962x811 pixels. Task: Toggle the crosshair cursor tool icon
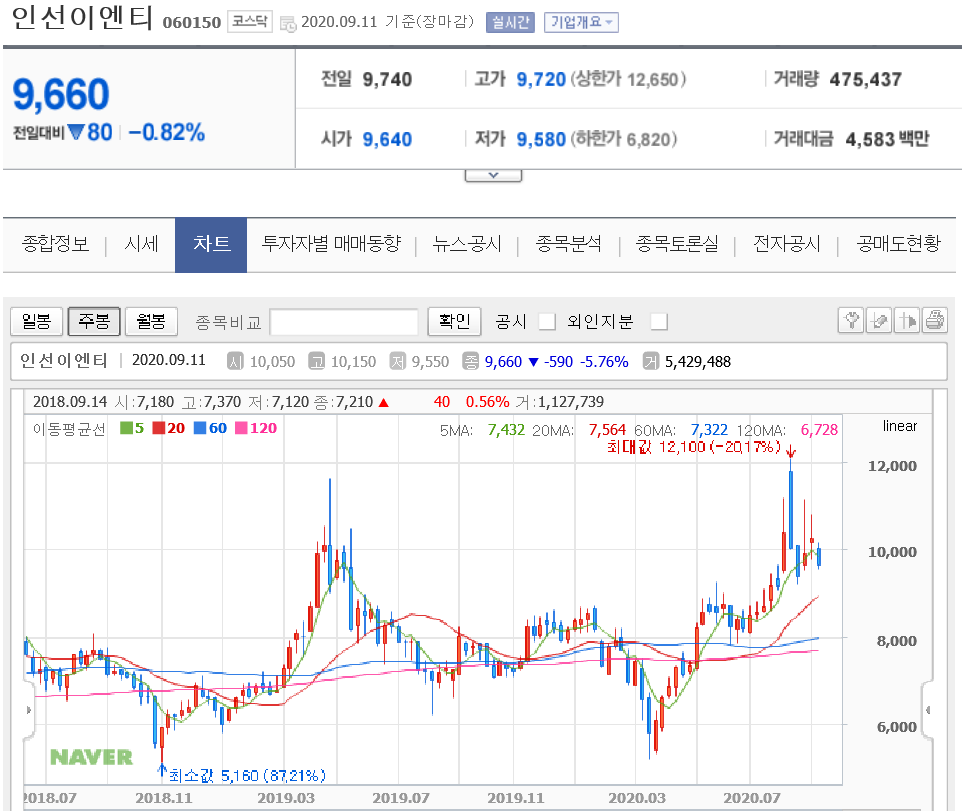[907, 320]
